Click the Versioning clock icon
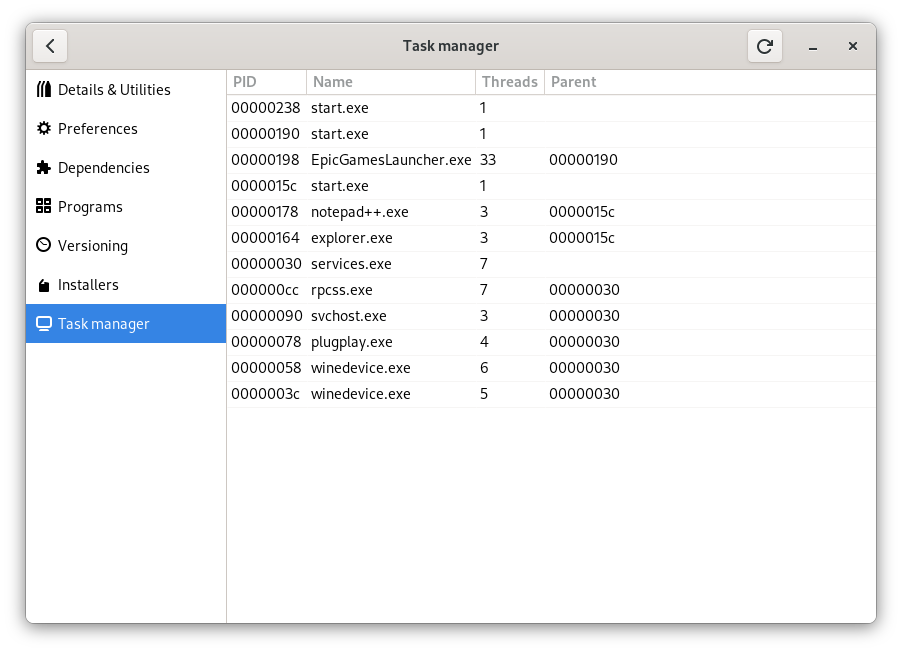This screenshot has height=652, width=902. coord(42,245)
